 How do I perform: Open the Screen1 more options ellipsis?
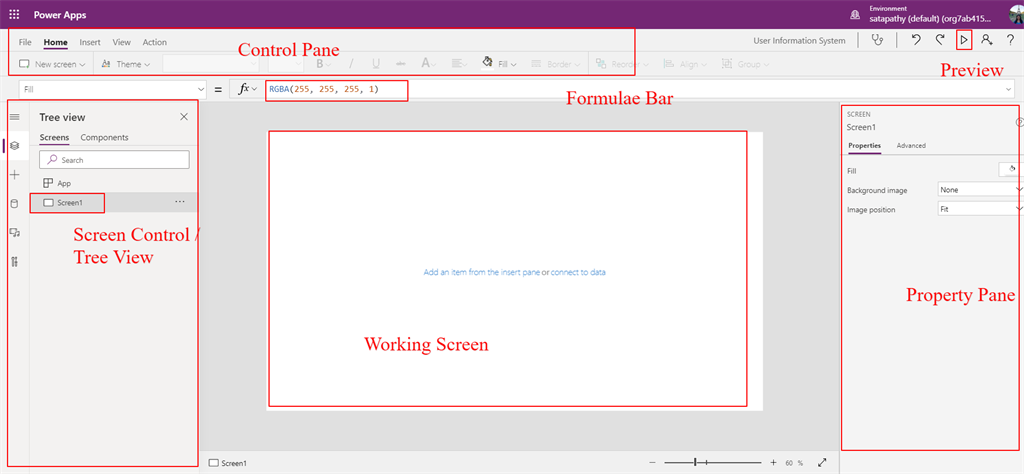[x=180, y=202]
